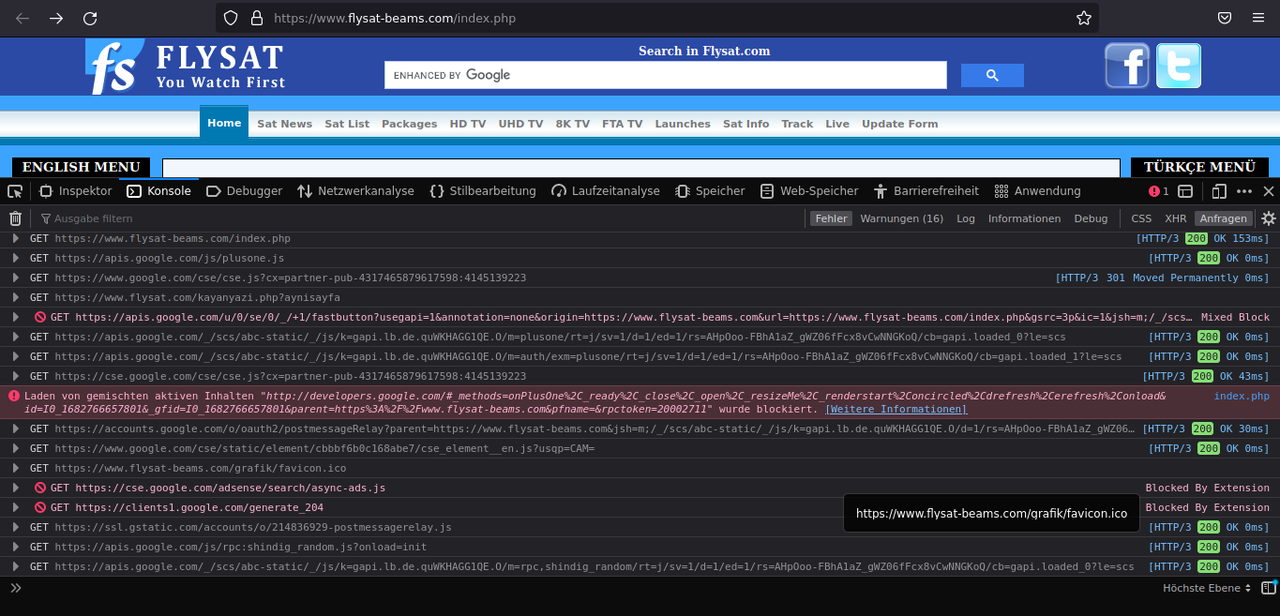1280x616 pixels.
Task: Open the Update Form link
Action: [900, 124]
